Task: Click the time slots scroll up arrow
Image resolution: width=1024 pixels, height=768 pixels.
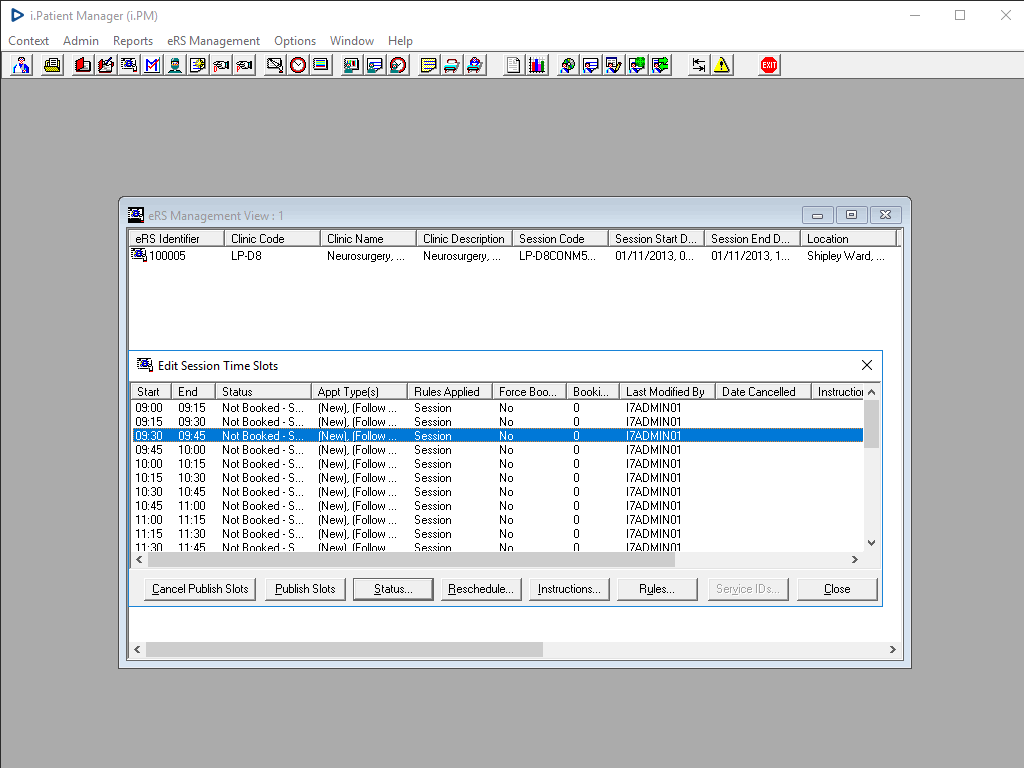Action: point(871,392)
